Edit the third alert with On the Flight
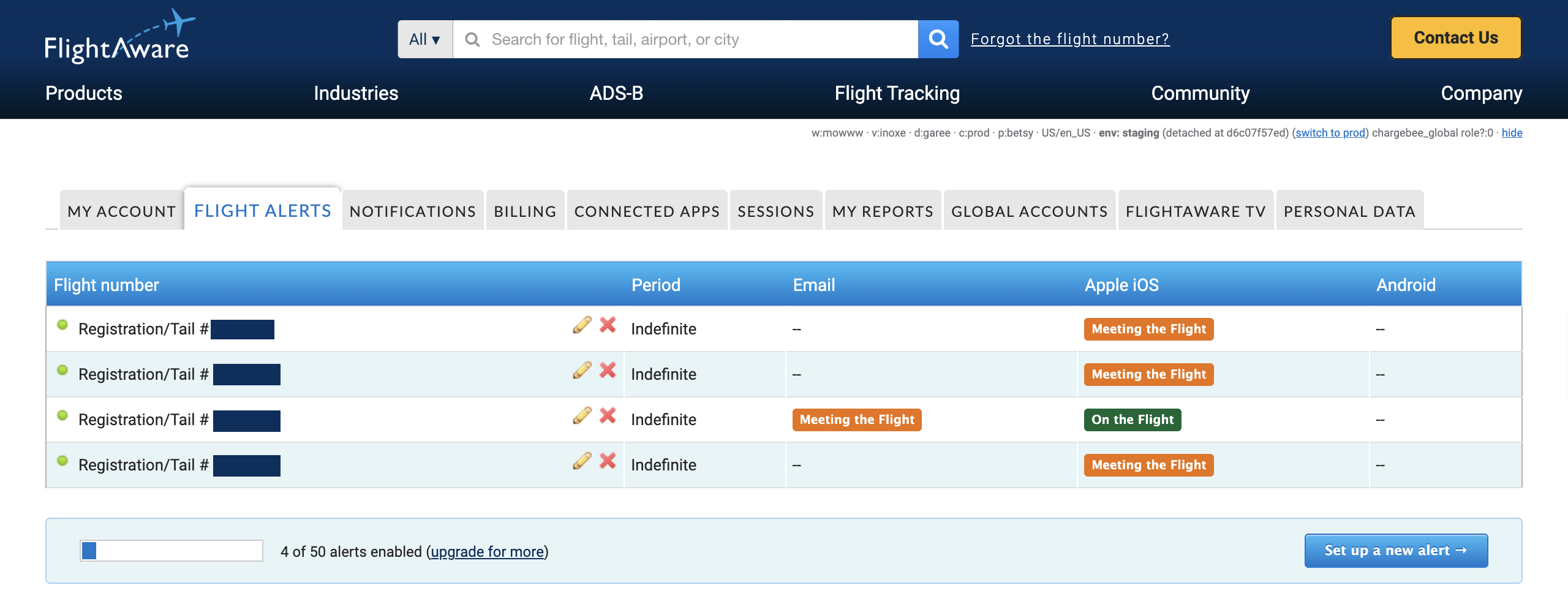 (x=582, y=415)
